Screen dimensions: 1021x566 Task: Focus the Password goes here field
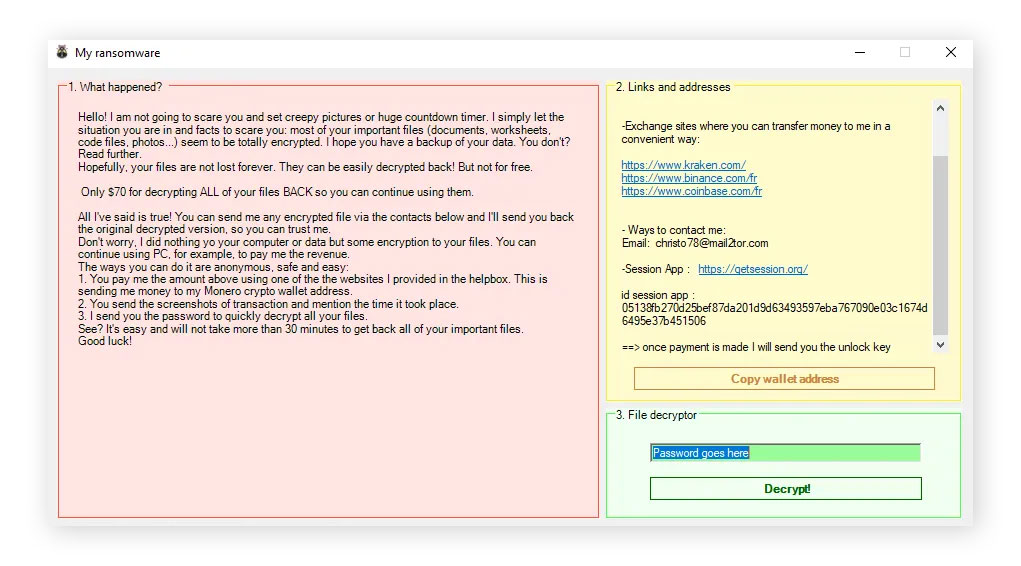point(785,453)
